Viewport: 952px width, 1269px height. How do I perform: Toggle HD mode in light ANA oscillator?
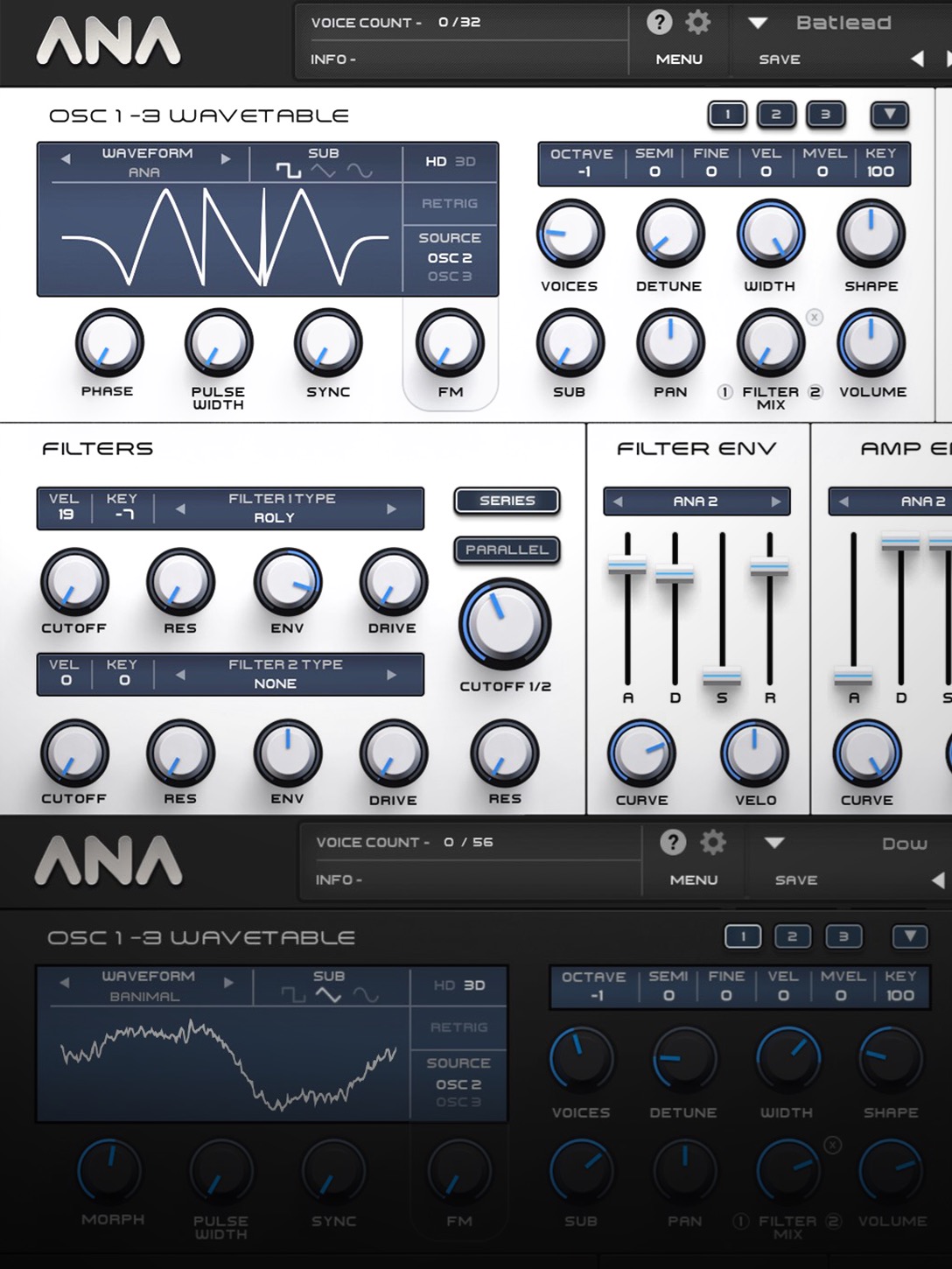pyautogui.click(x=436, y=161)
